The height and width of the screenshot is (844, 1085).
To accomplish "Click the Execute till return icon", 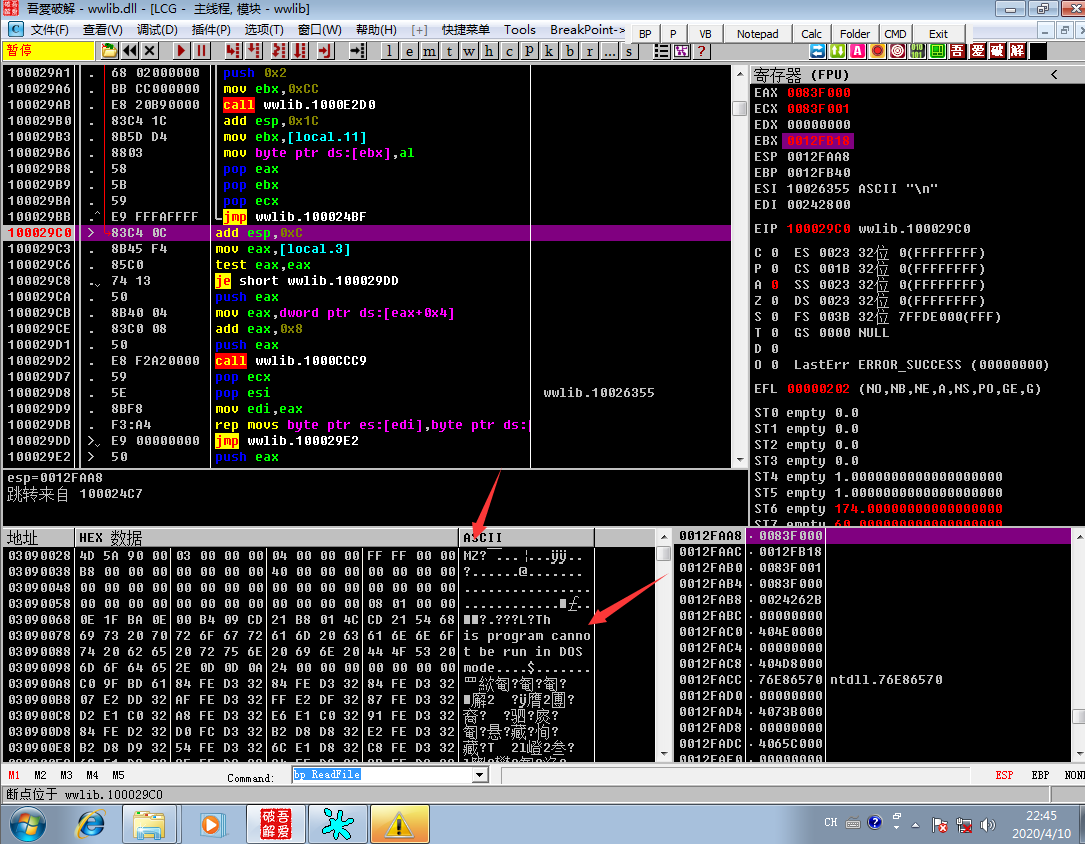I will [x=325, y=51].
